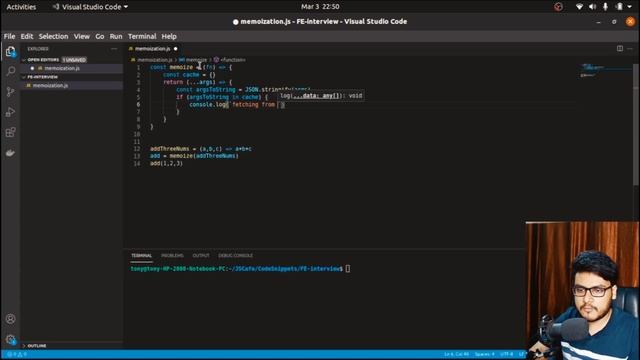Switch to the Terminal panel tab
The width and height of the screenshot is (640, 360).
tap(142, 256)
